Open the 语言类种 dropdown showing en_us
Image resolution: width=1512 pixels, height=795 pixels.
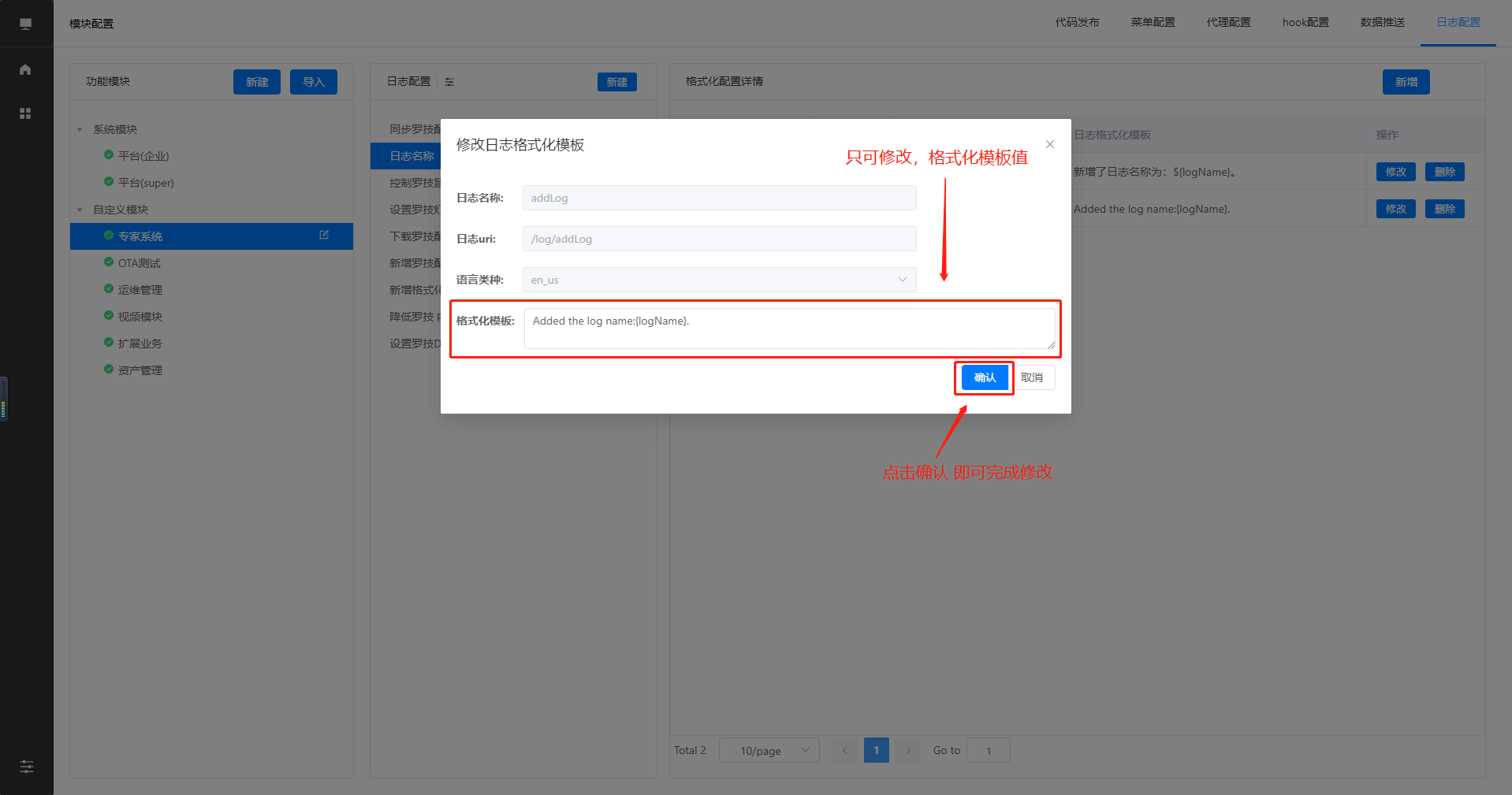point(720,280)
